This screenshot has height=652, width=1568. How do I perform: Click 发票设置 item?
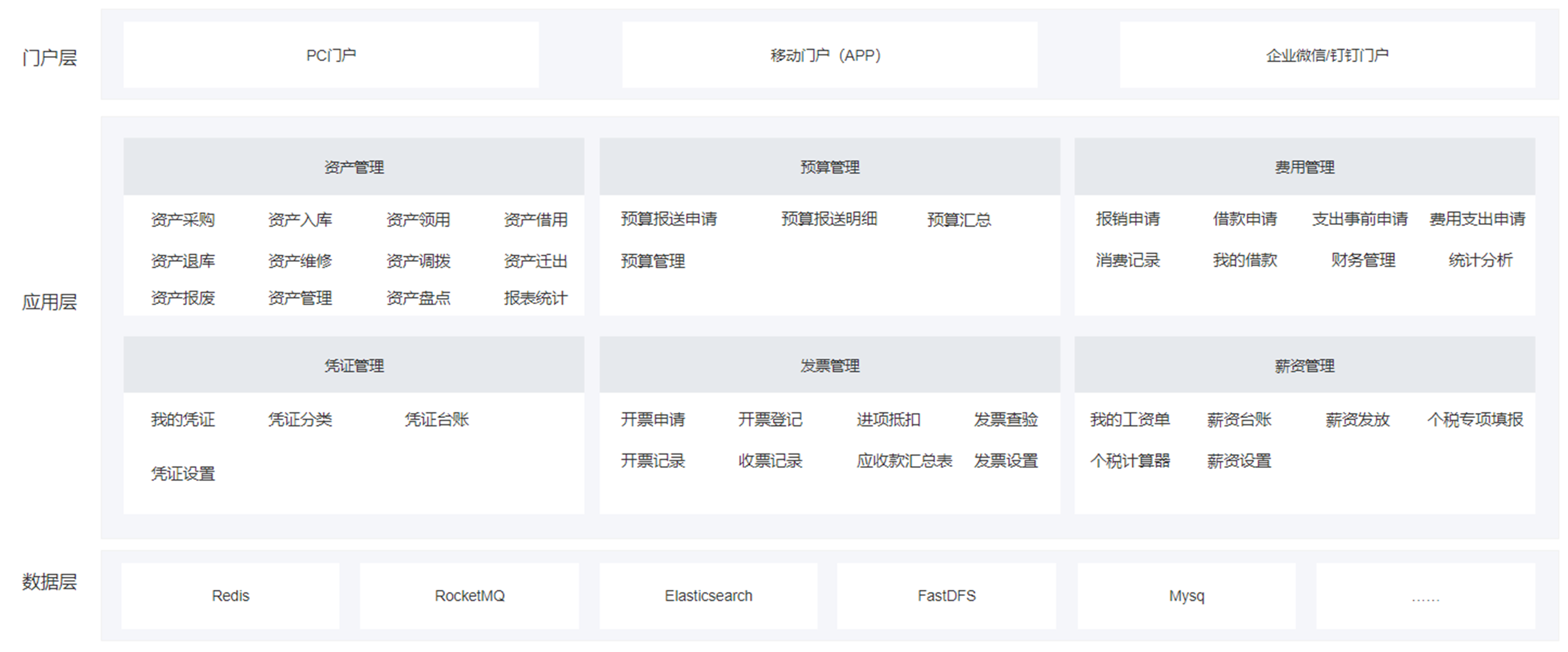click(x=1006, y=461)
